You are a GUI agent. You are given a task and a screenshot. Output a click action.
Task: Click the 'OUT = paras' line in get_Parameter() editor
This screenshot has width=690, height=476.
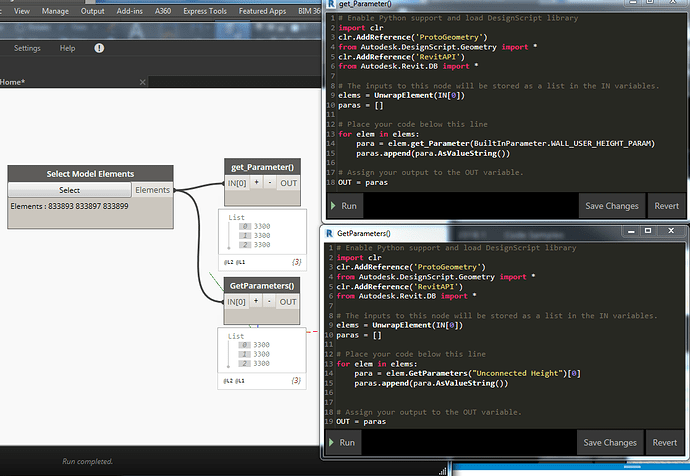pos(363,183)
